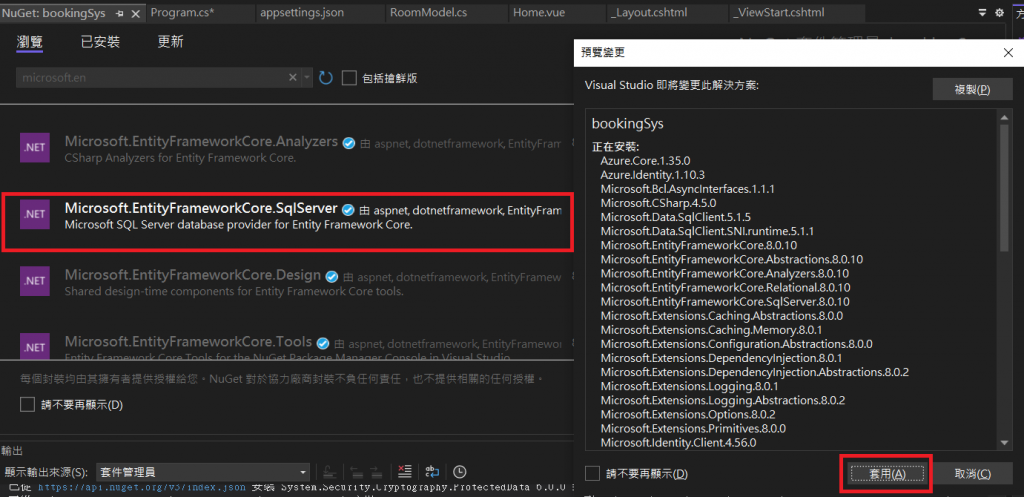Switch to the 更新 tab
Screen dimensions: 1024x497
(170, 42)
